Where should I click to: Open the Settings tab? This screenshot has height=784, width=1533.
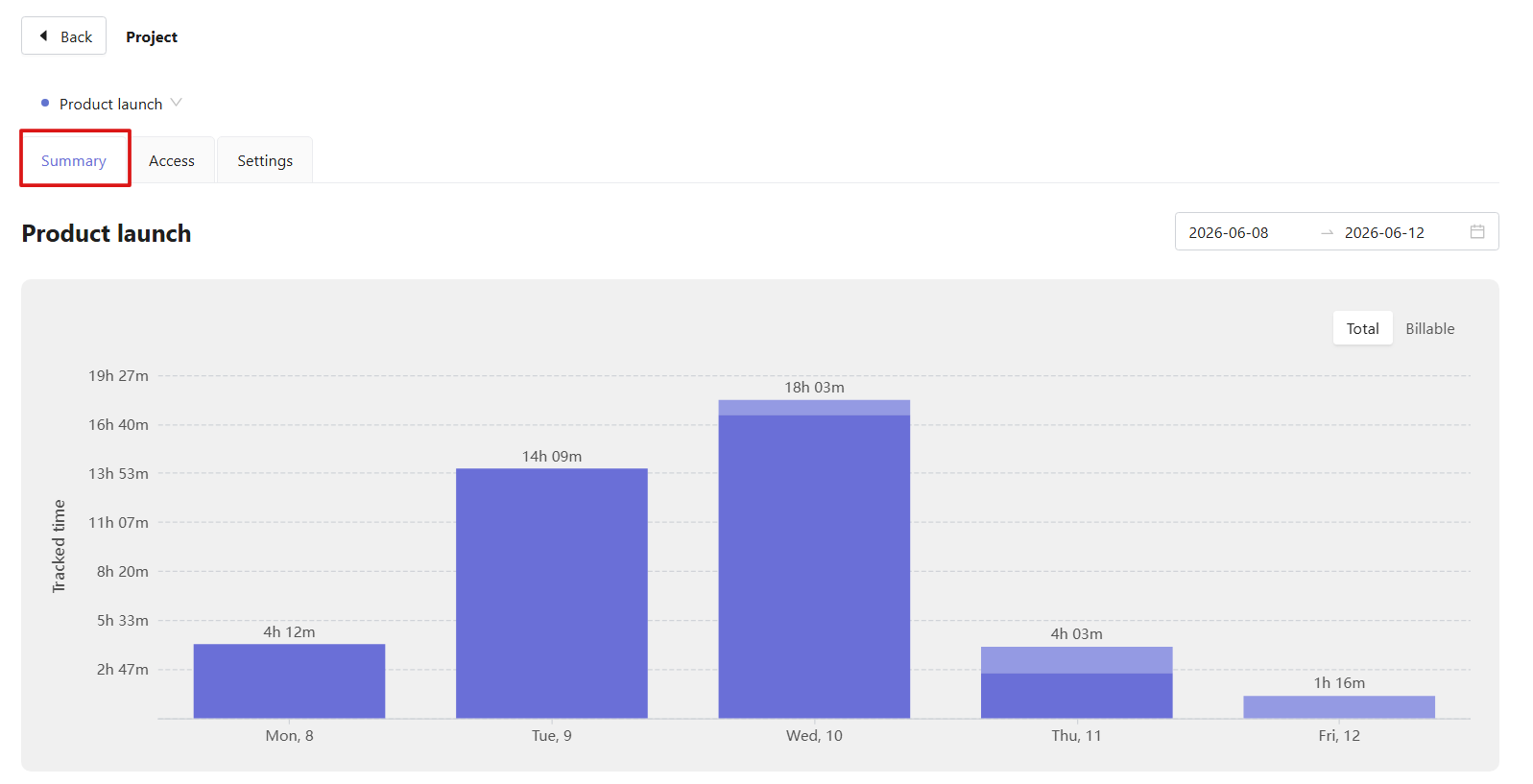[265, 160]
